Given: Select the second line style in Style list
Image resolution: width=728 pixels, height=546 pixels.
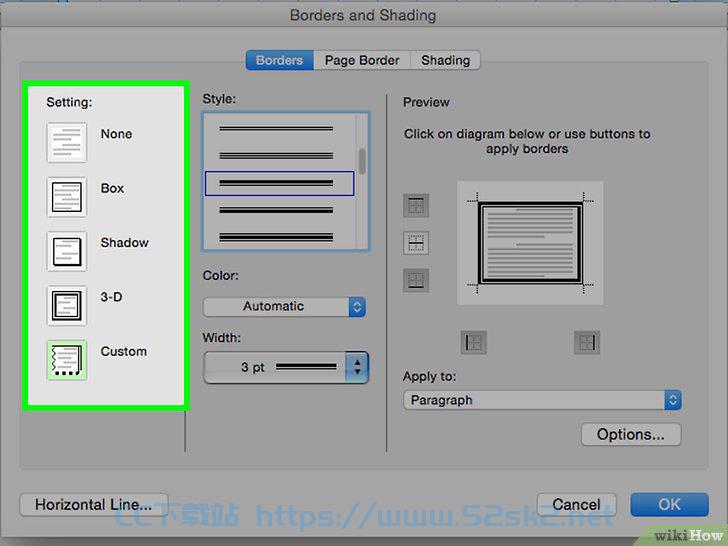Looking at the screenshot, I should [276, 156].
